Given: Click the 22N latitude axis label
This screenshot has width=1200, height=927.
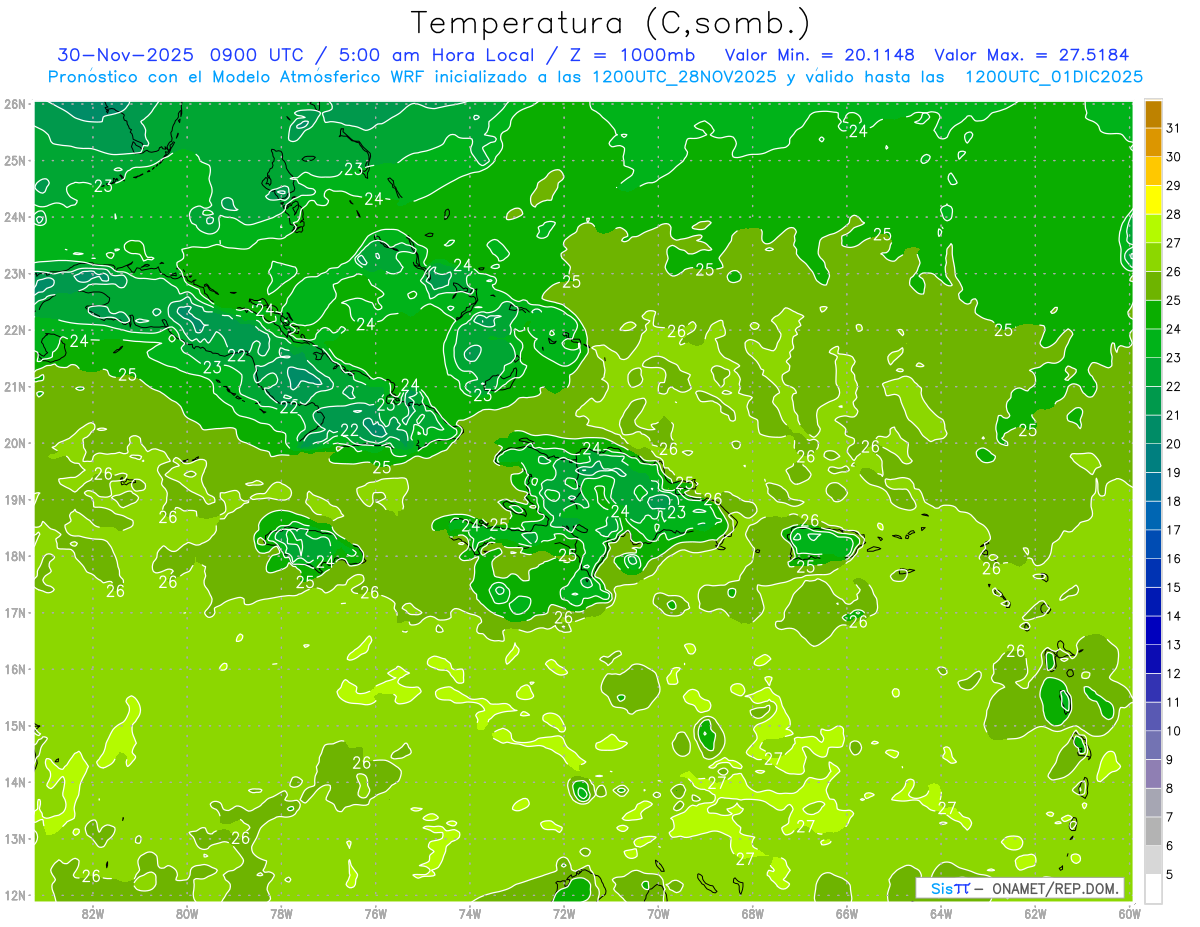Looking at the screenshot, I should click(15, 330).
